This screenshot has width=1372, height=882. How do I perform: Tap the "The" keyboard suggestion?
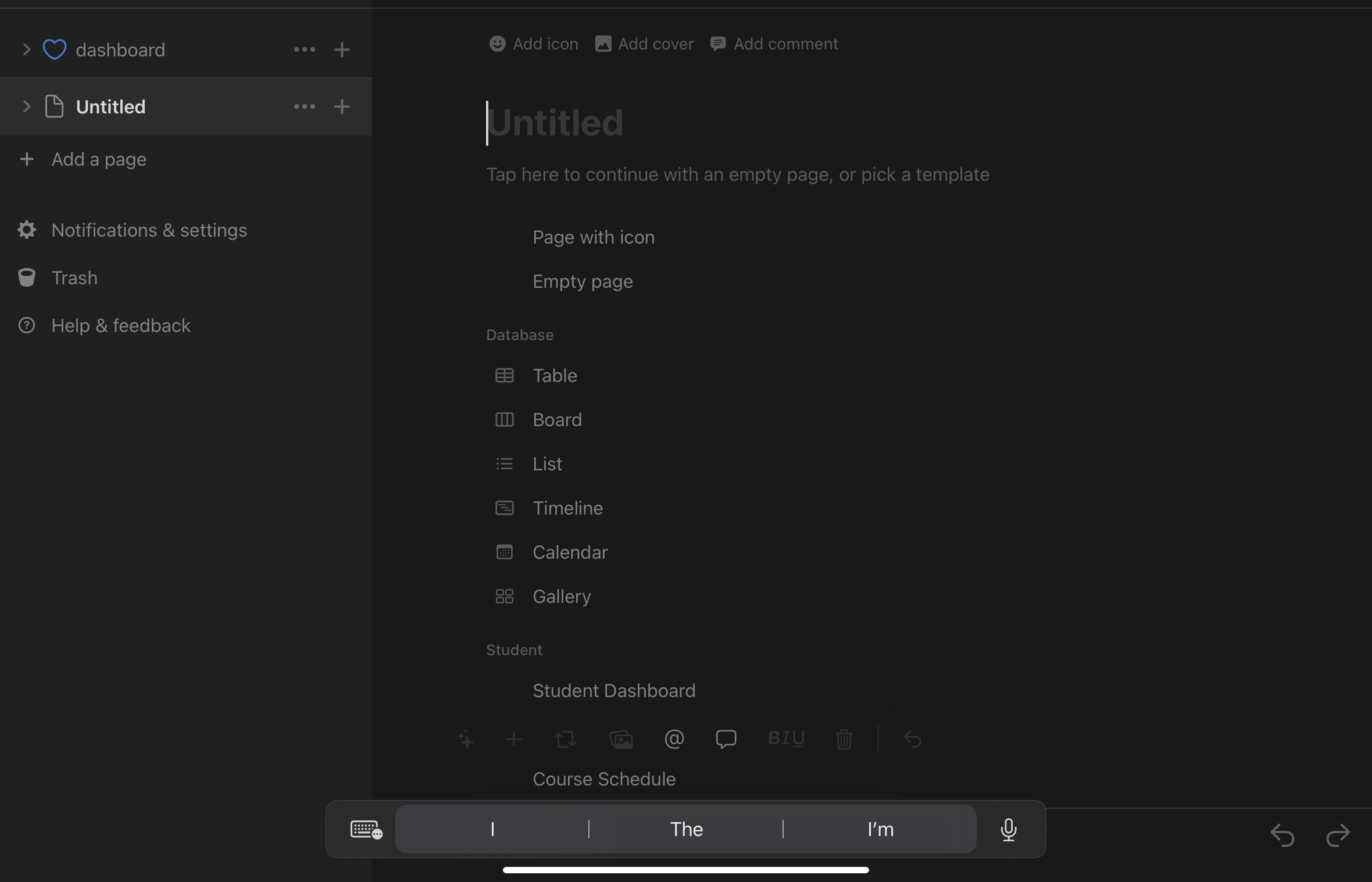(686, 830)
